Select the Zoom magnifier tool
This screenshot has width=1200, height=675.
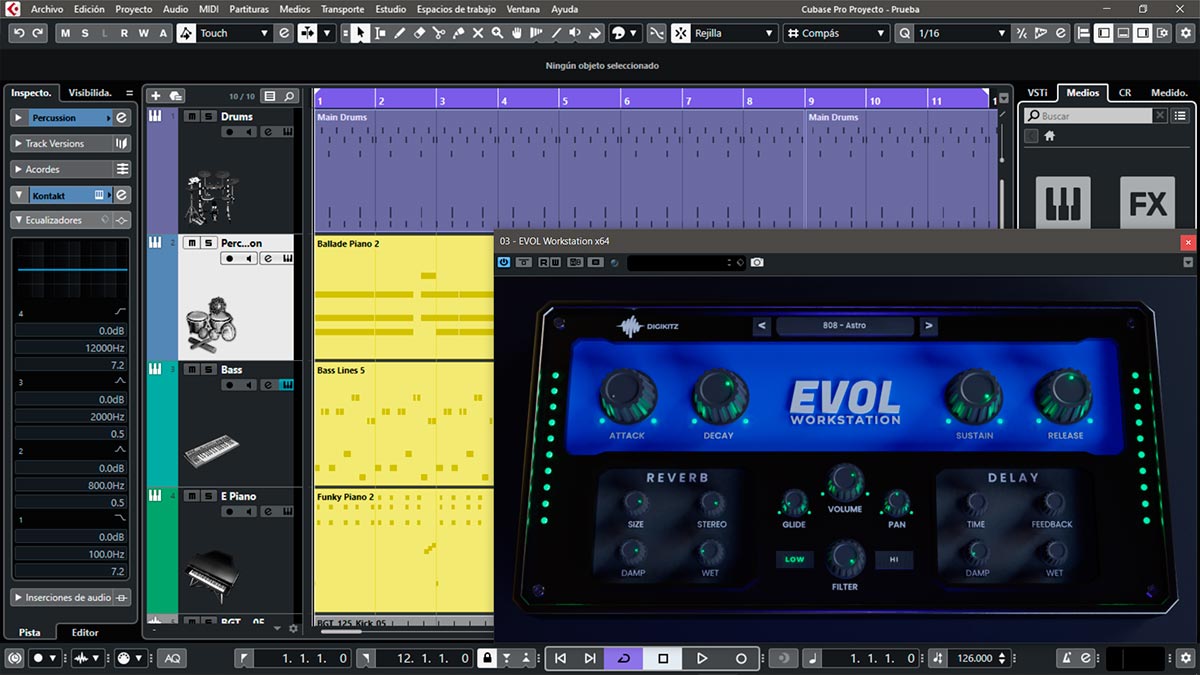tap(497, 33)
